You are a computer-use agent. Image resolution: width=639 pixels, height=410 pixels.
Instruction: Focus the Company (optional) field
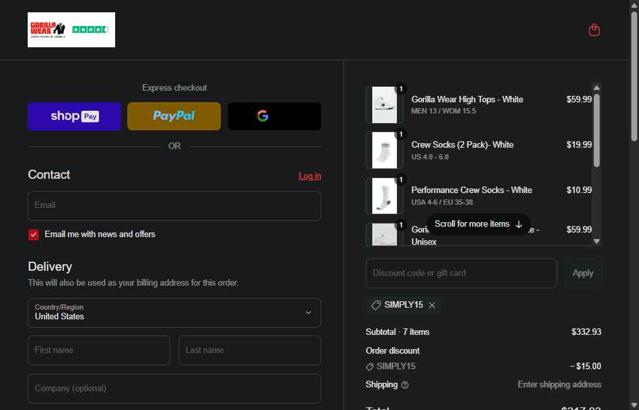pos(174,388)
